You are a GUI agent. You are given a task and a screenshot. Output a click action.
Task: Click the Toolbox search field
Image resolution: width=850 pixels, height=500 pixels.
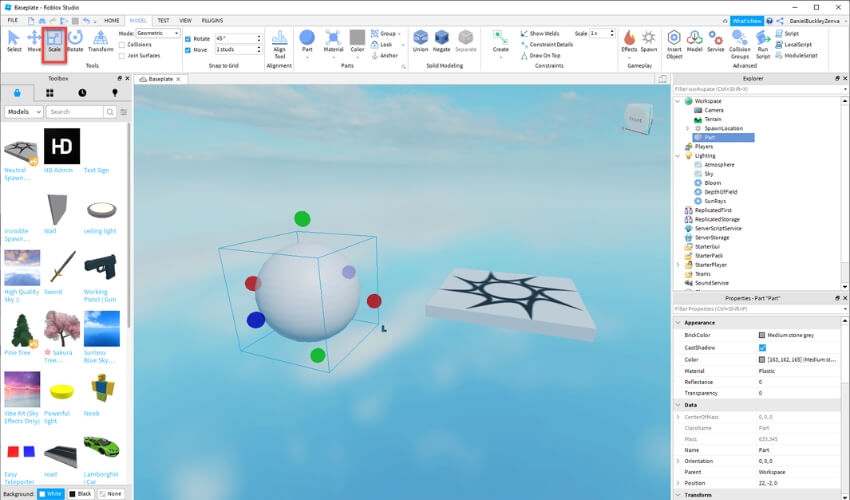pos(75,112)
